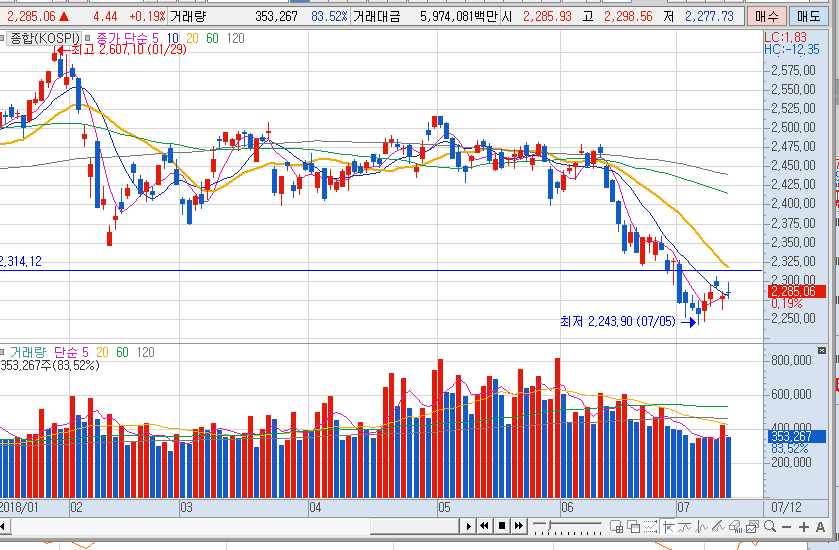Click the rewind double-arrow chart control

click(485, 526)
